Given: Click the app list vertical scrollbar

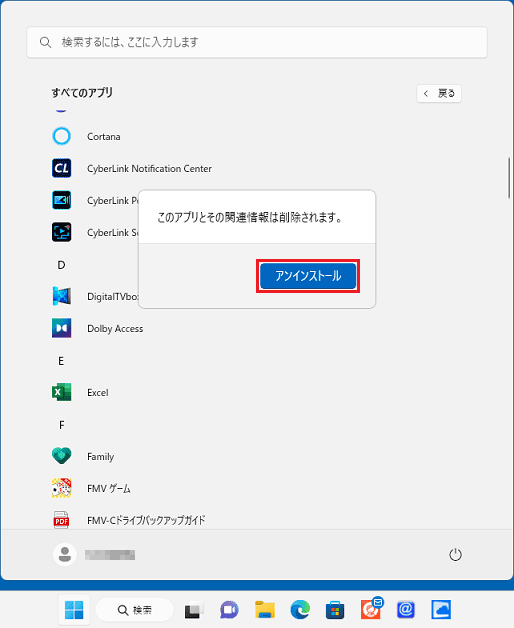Looking at the screenshot, I should (x=509, y=178).
